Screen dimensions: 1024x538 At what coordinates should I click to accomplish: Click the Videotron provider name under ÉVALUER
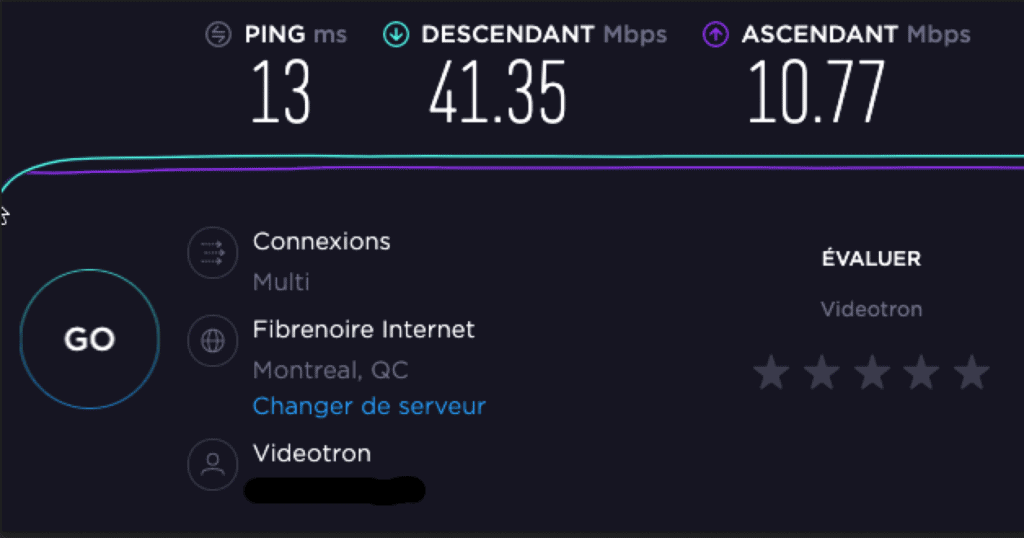[871, 309]
